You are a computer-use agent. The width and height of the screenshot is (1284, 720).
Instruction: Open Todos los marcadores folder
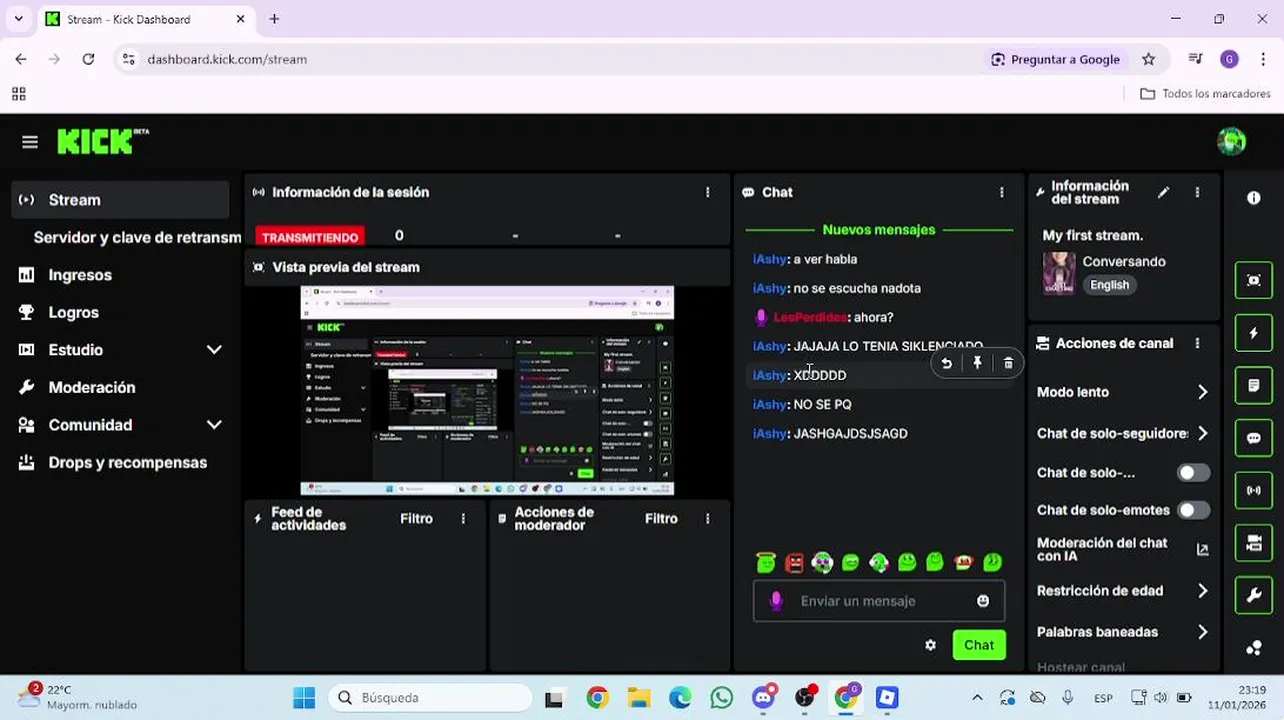[x=1205, y=94]
